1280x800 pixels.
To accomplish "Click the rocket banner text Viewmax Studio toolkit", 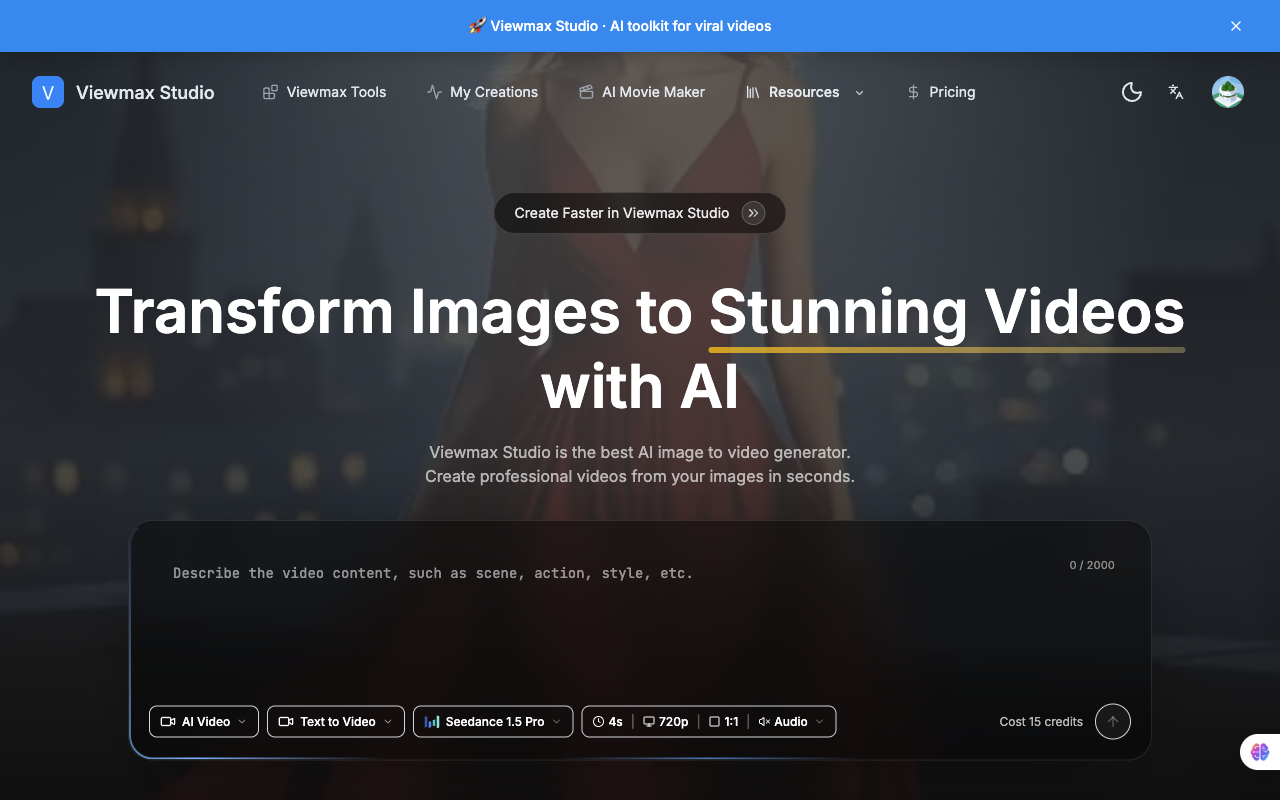I will pyautogui.click(x=620, y=26).
